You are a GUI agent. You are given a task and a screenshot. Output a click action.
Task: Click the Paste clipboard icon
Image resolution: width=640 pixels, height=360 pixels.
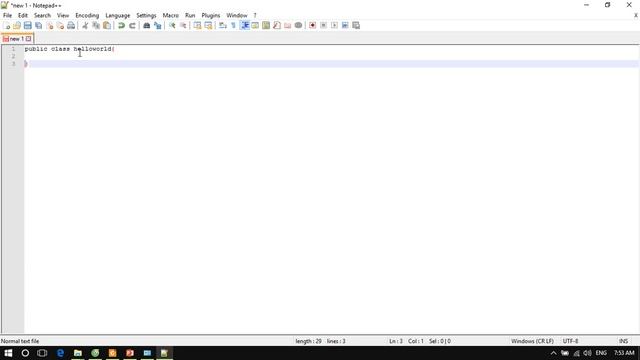point(107,25)
